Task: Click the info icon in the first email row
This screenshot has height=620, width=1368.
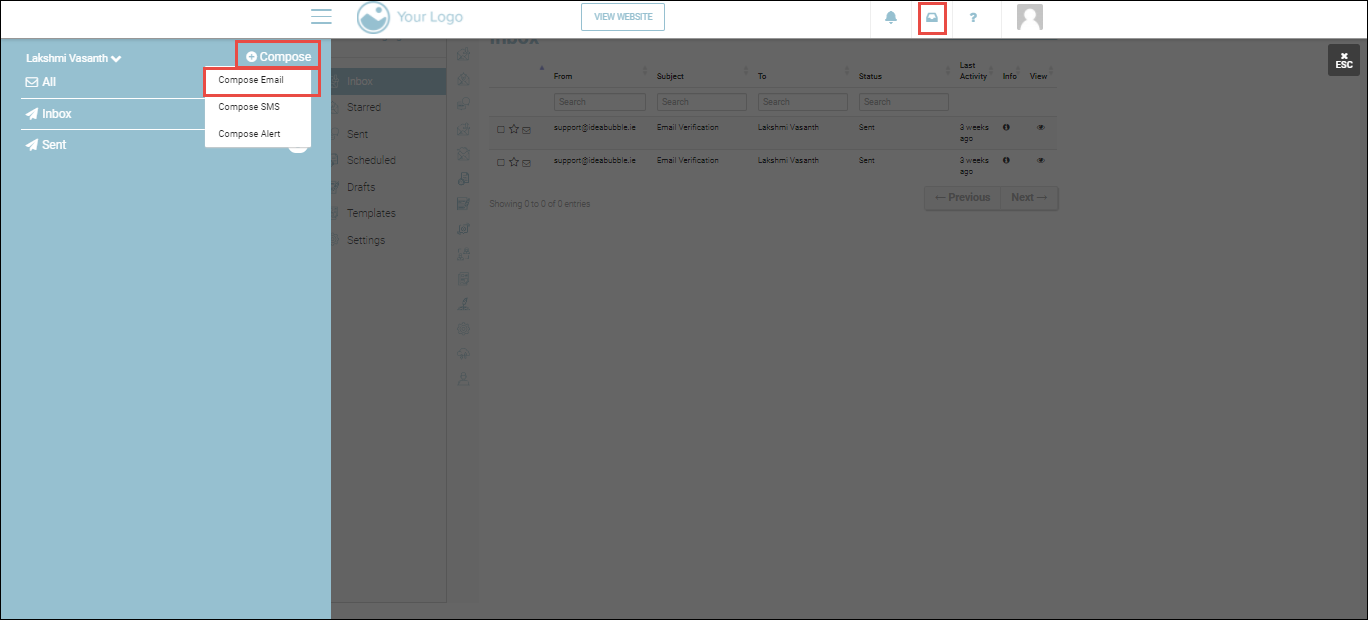Action: (x=1006, y=128)
